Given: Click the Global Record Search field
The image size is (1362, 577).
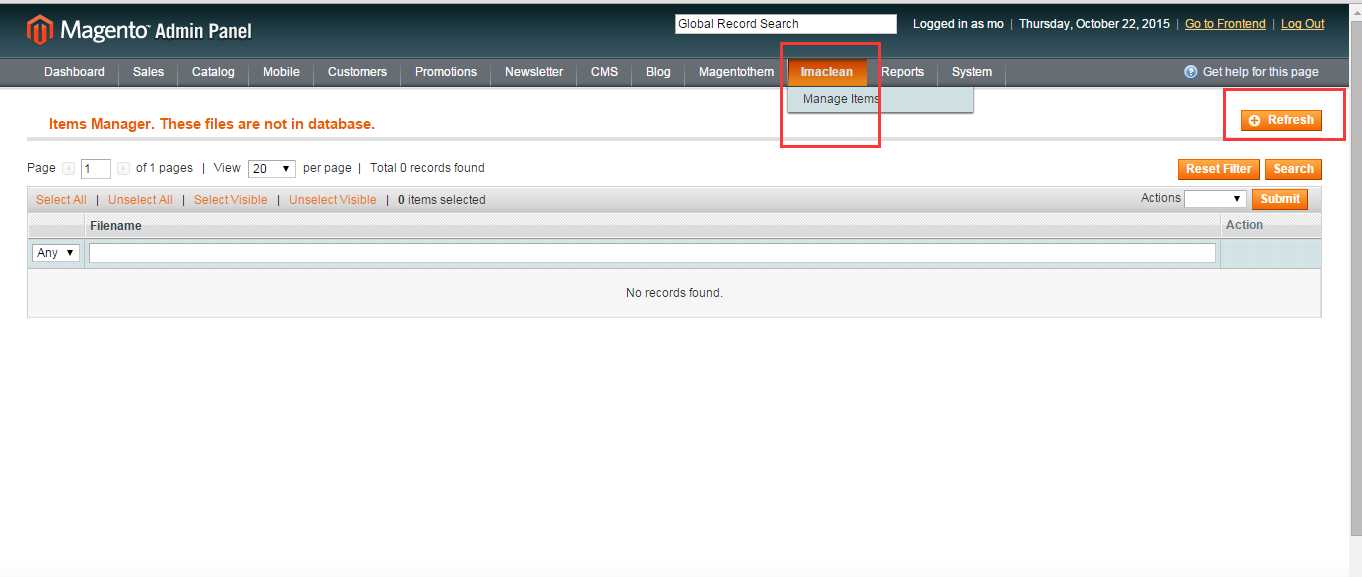Looking at the screenshot, I should [786, 24].
